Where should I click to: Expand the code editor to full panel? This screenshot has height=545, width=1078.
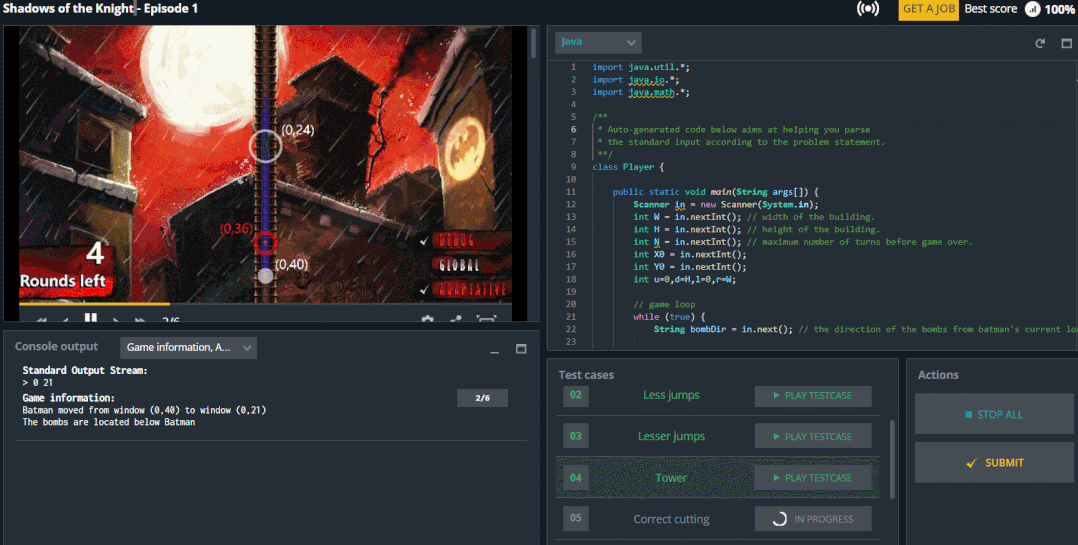(x=1066, y=43)
